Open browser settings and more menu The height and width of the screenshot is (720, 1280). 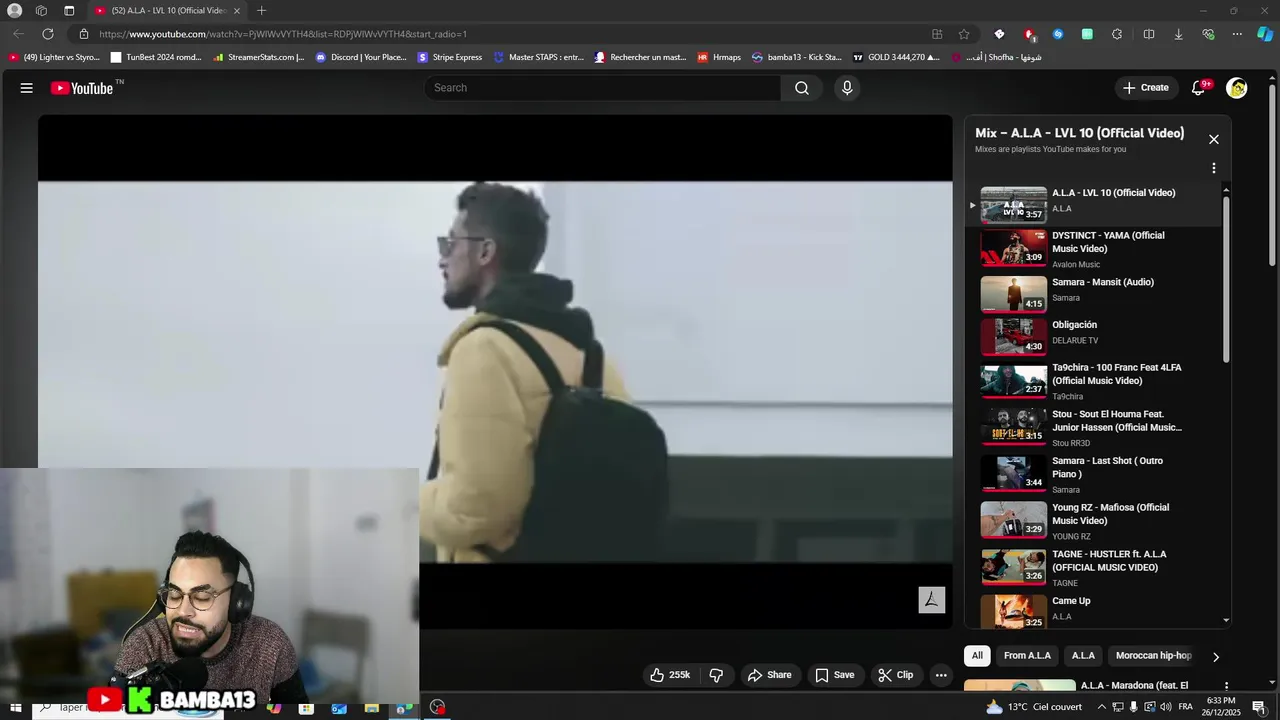click(1237, 34)
